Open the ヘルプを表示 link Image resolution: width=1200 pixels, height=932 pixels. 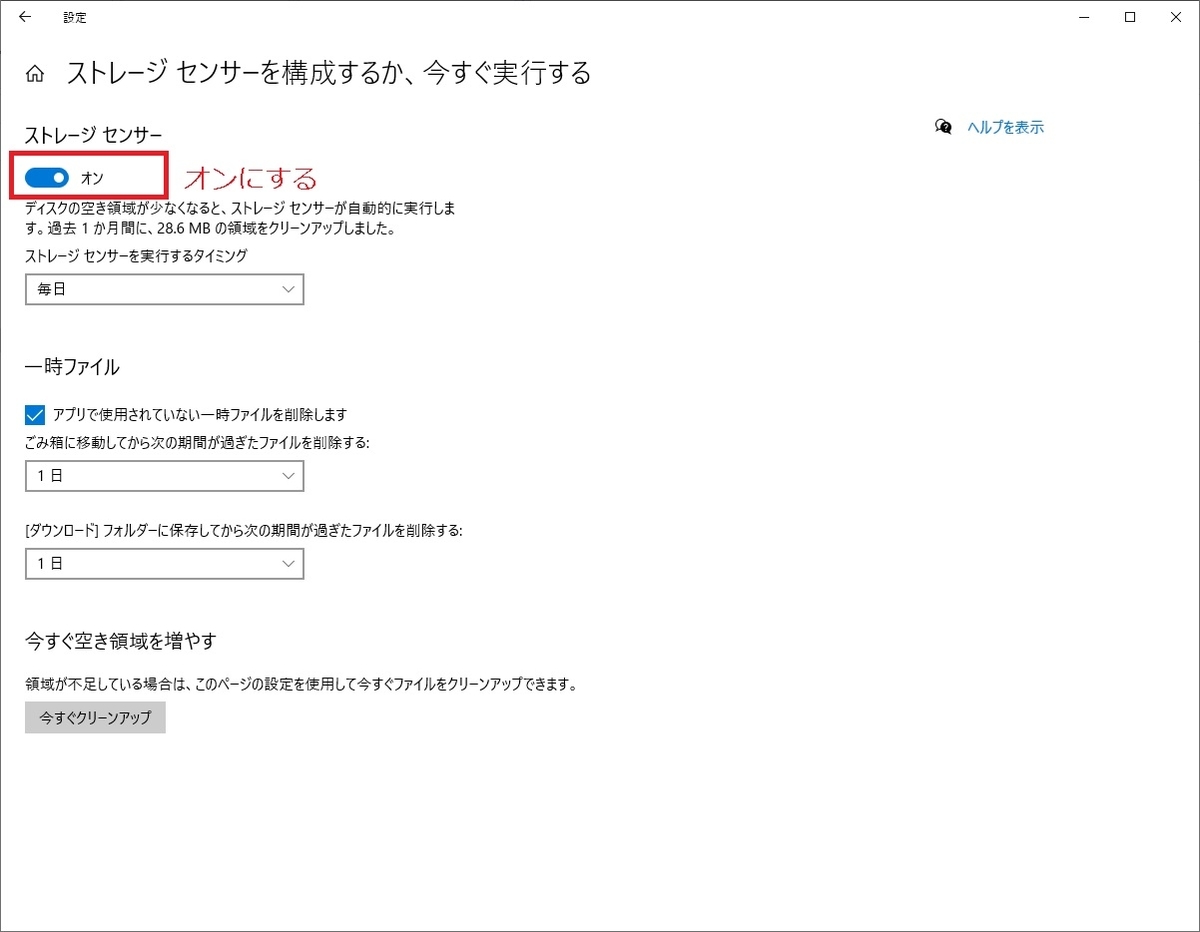[x=1005, y=127]
